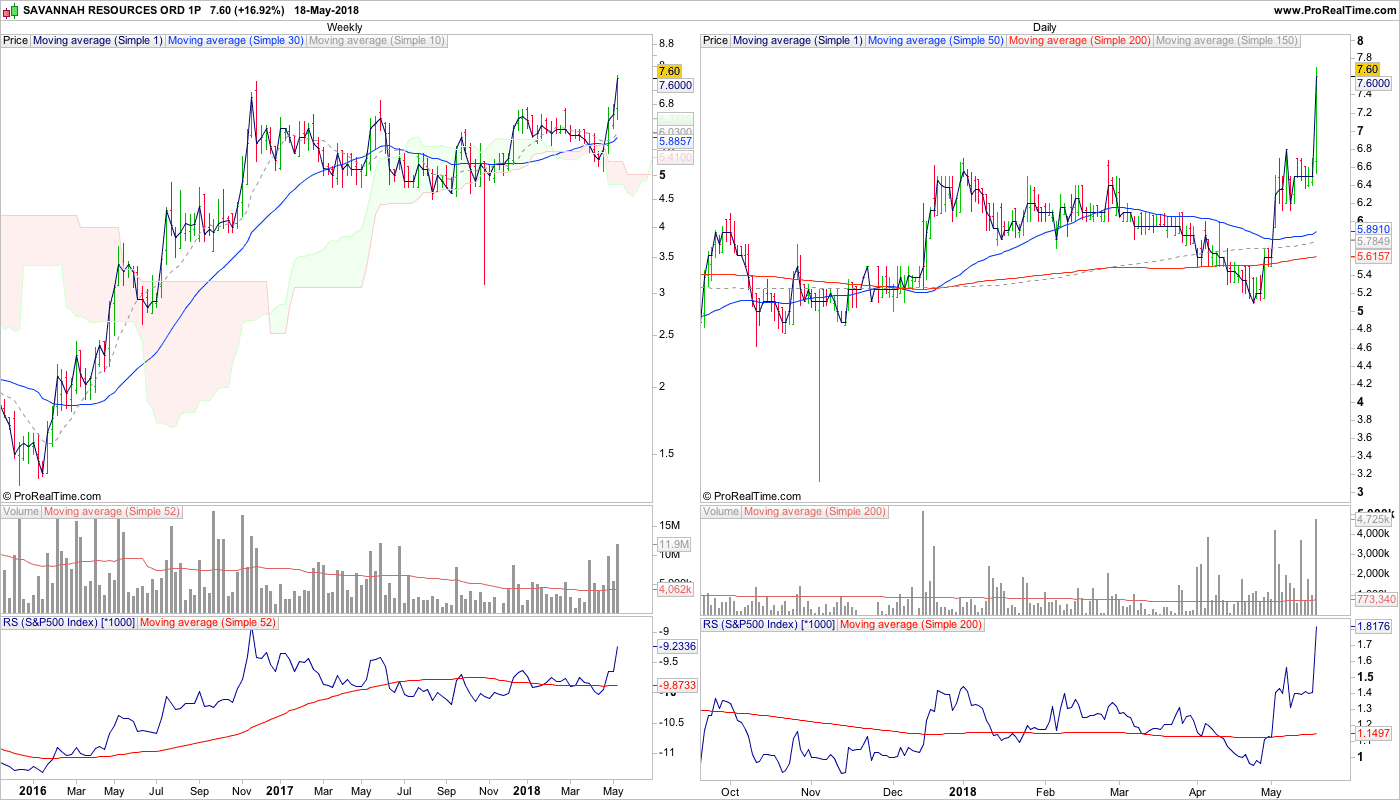The image size is (1400, 800).
Task: Click the Volume label in the Daily panel
Action: click(721, 512)
